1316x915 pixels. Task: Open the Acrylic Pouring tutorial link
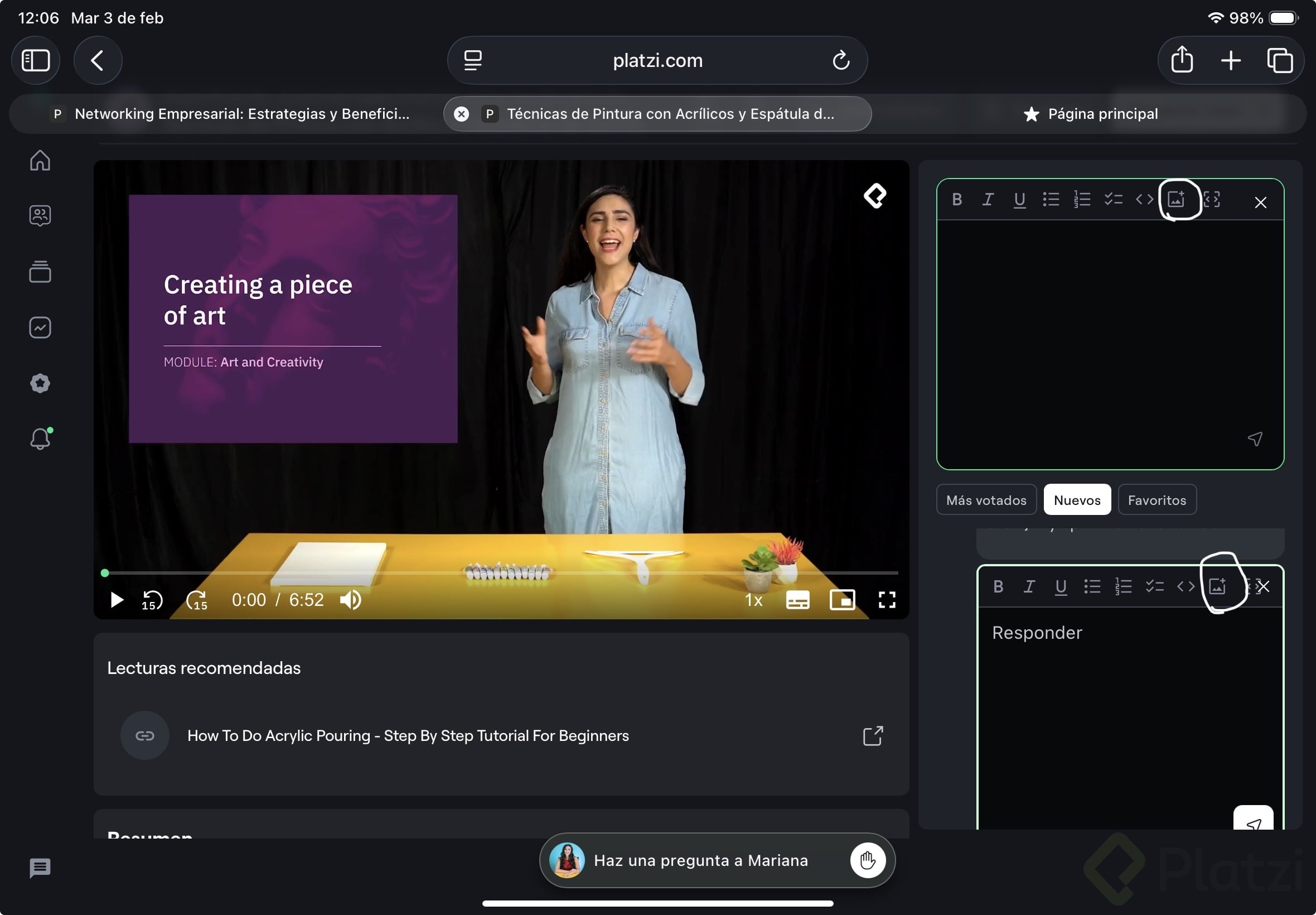408,735
